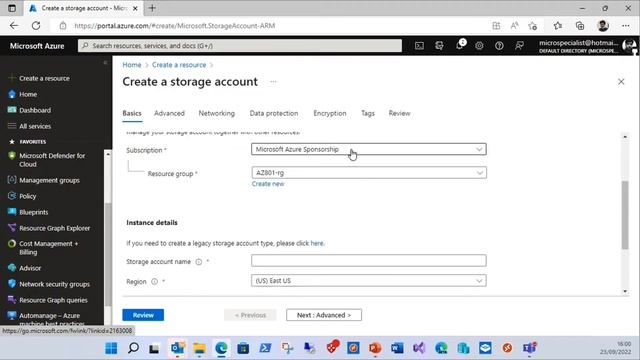The width and height of the screenshot is (640, 360).
Task: Close the Create a storage account blade
Action: click(621, 82)
